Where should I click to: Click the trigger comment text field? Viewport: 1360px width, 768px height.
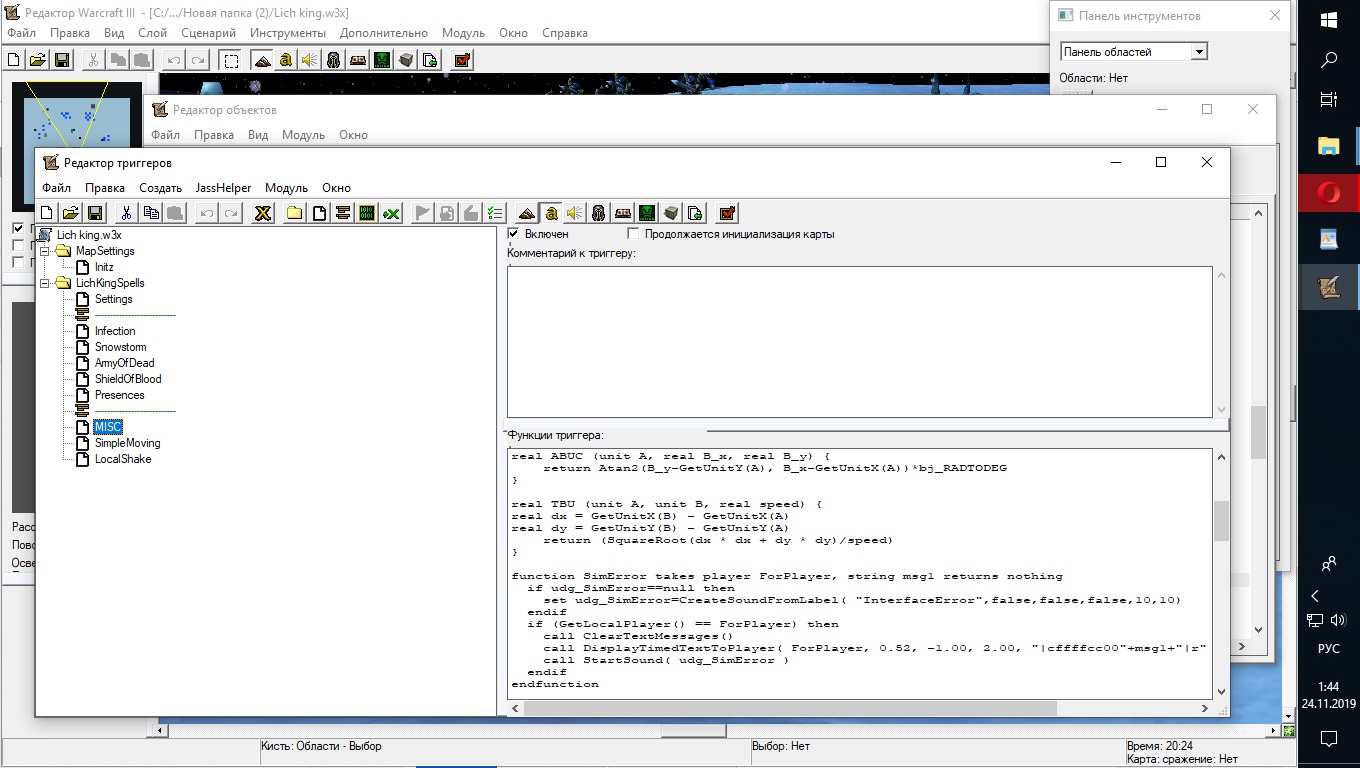point(860,340)
